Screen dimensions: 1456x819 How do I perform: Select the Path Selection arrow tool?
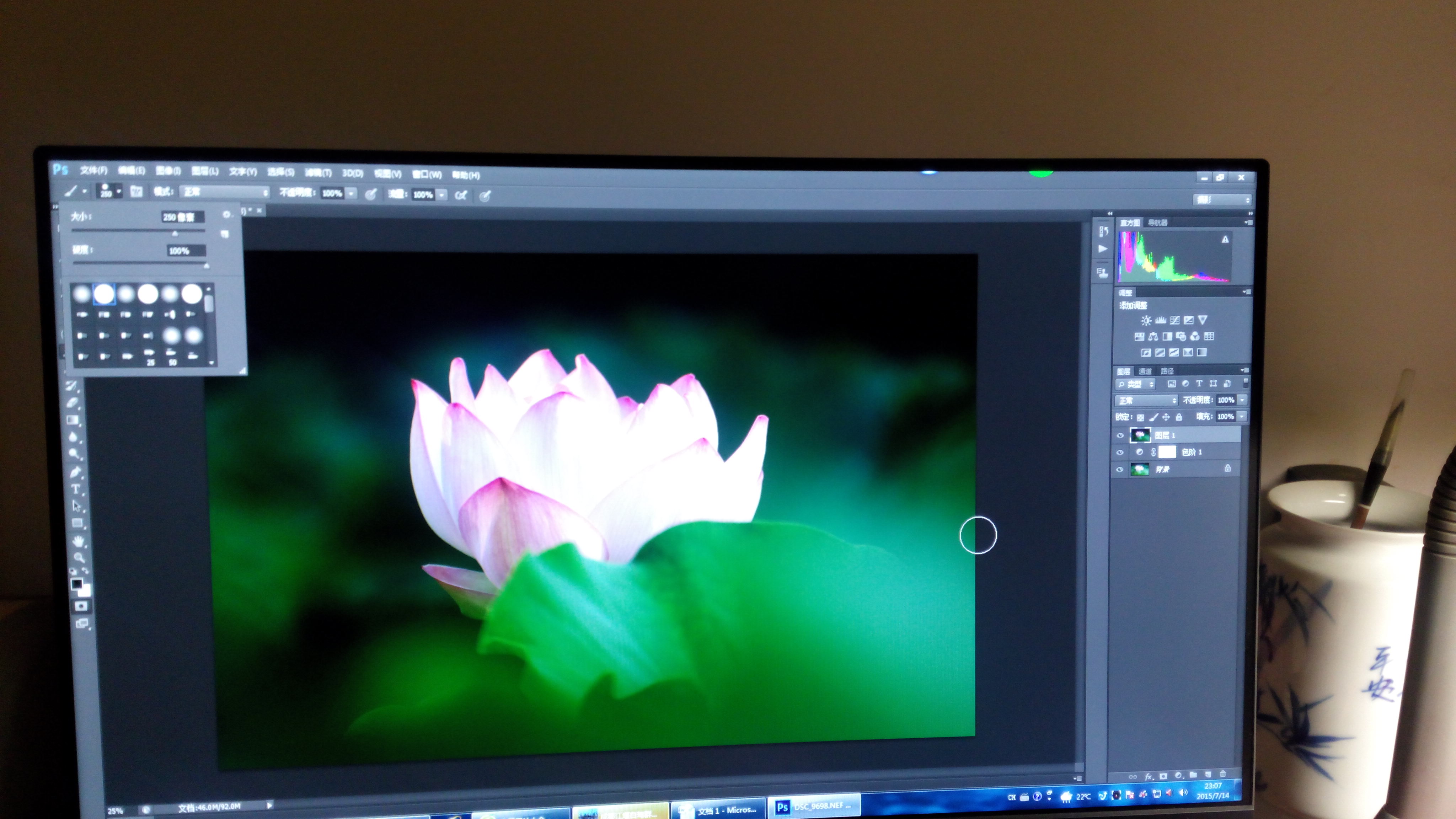(76, 506)
